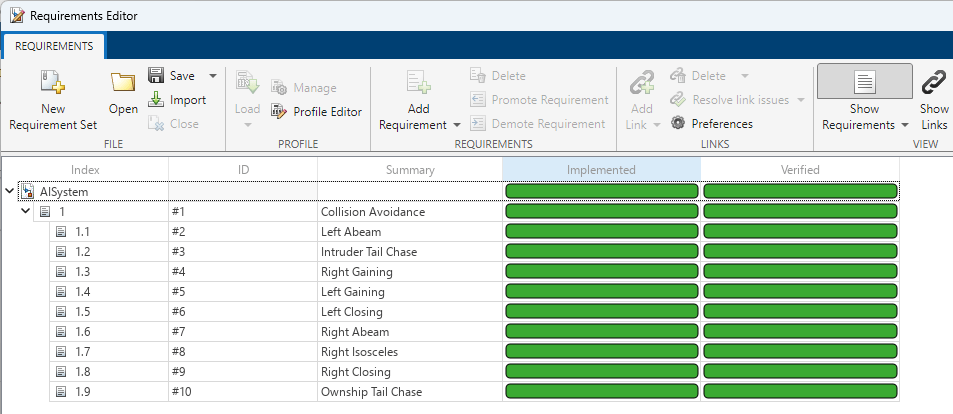Expand the Add Link dropdown arrow
Screen dimensions: 953x414
(656, 125)
